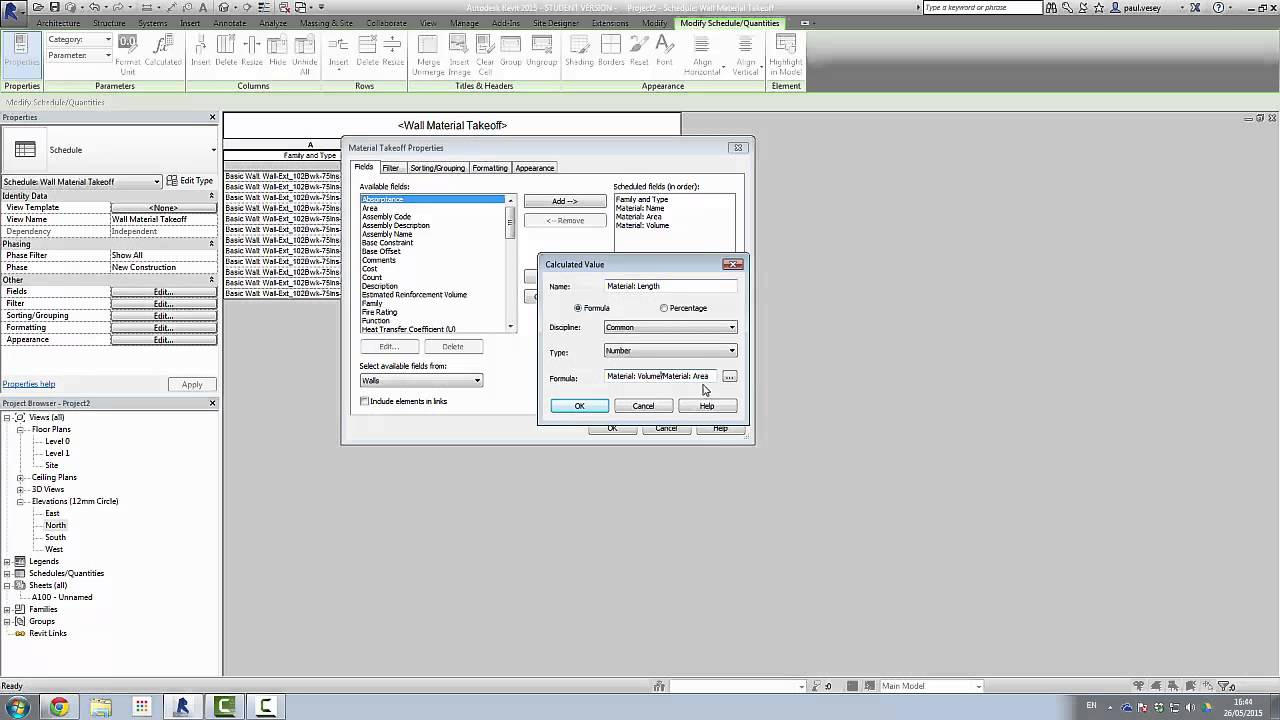This screenshot has width=1280, height=720.
Task: Open the Type dropdown showing Number
Action: point(670,350)
